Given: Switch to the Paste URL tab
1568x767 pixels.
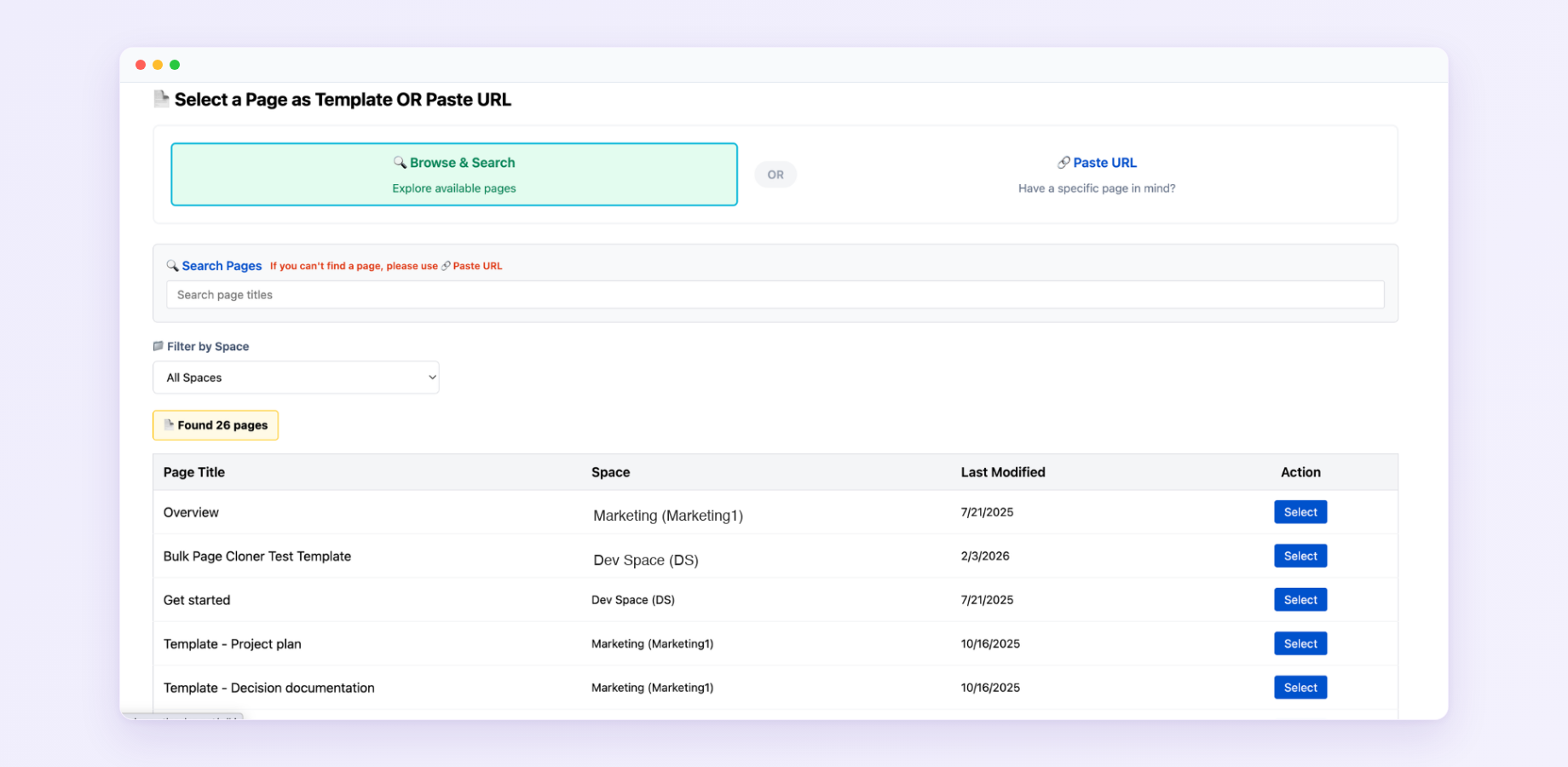Looking at the screenshot, I should (x=1097, y=174).
